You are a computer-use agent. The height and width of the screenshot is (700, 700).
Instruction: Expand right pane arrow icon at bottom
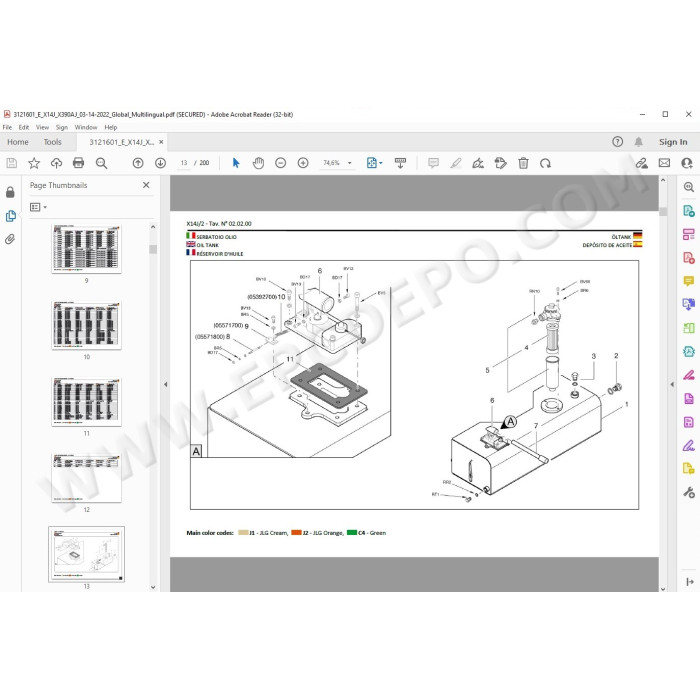click(690, 582)
